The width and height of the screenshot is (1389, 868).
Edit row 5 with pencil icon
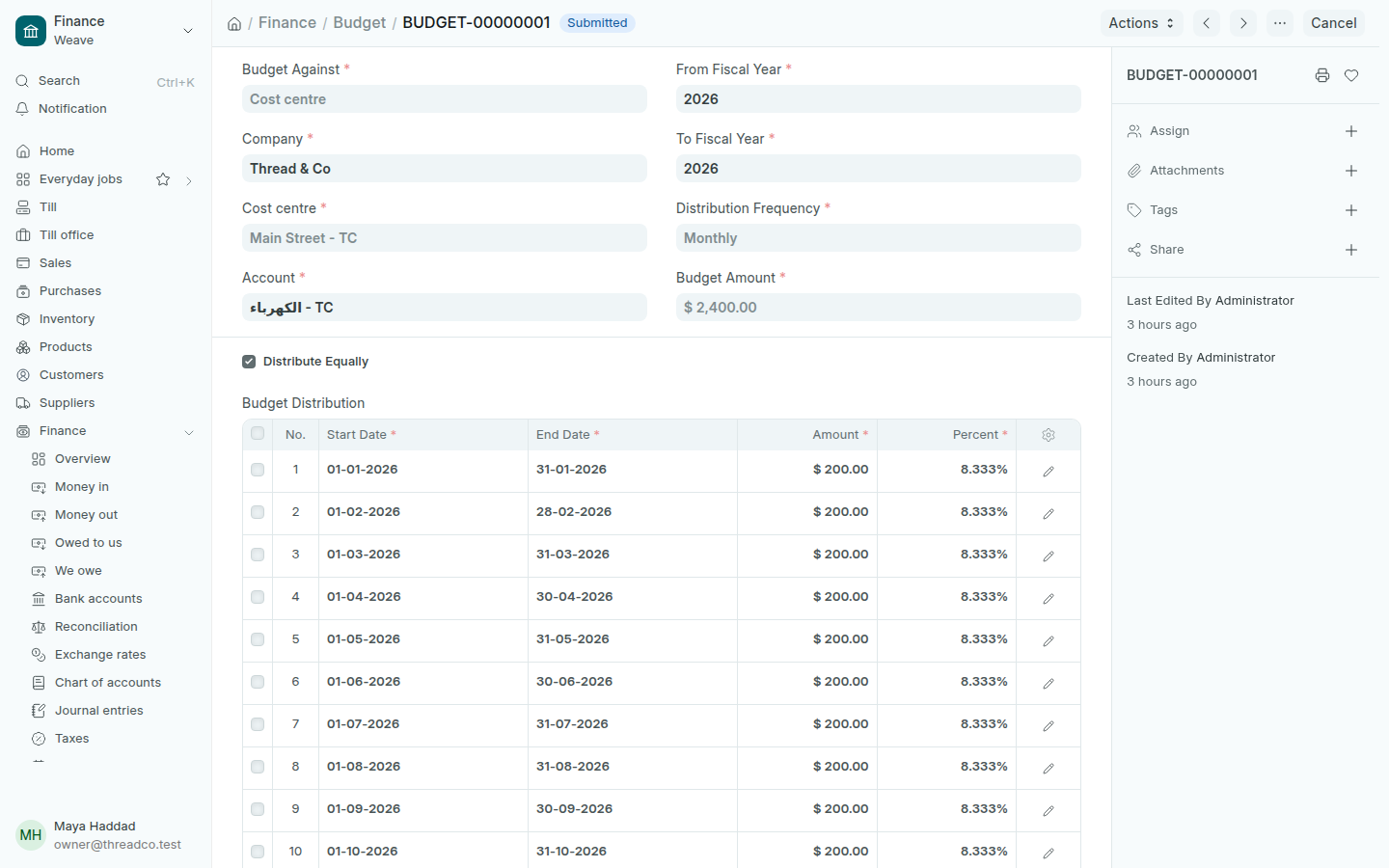[1049, 641]
